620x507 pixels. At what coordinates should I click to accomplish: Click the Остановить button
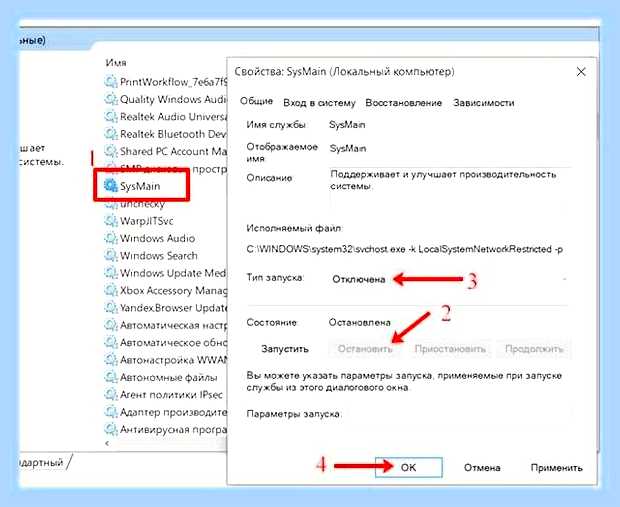tap(365, 349)
